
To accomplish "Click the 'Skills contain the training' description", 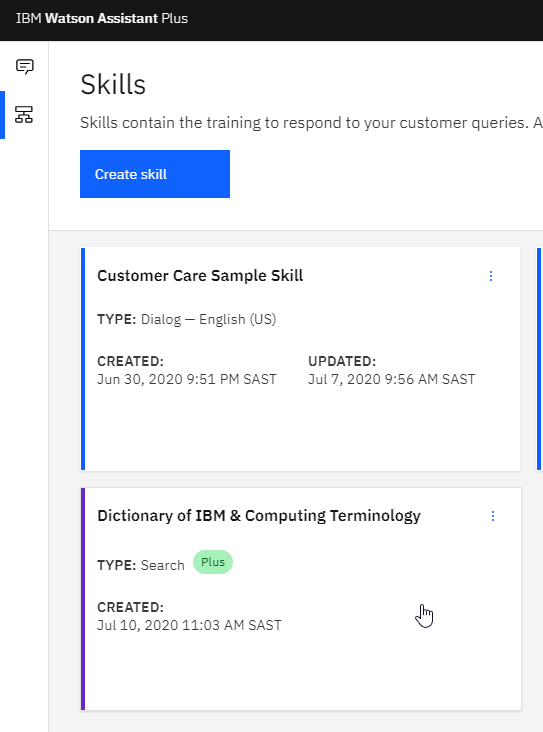I will (311, 123).
